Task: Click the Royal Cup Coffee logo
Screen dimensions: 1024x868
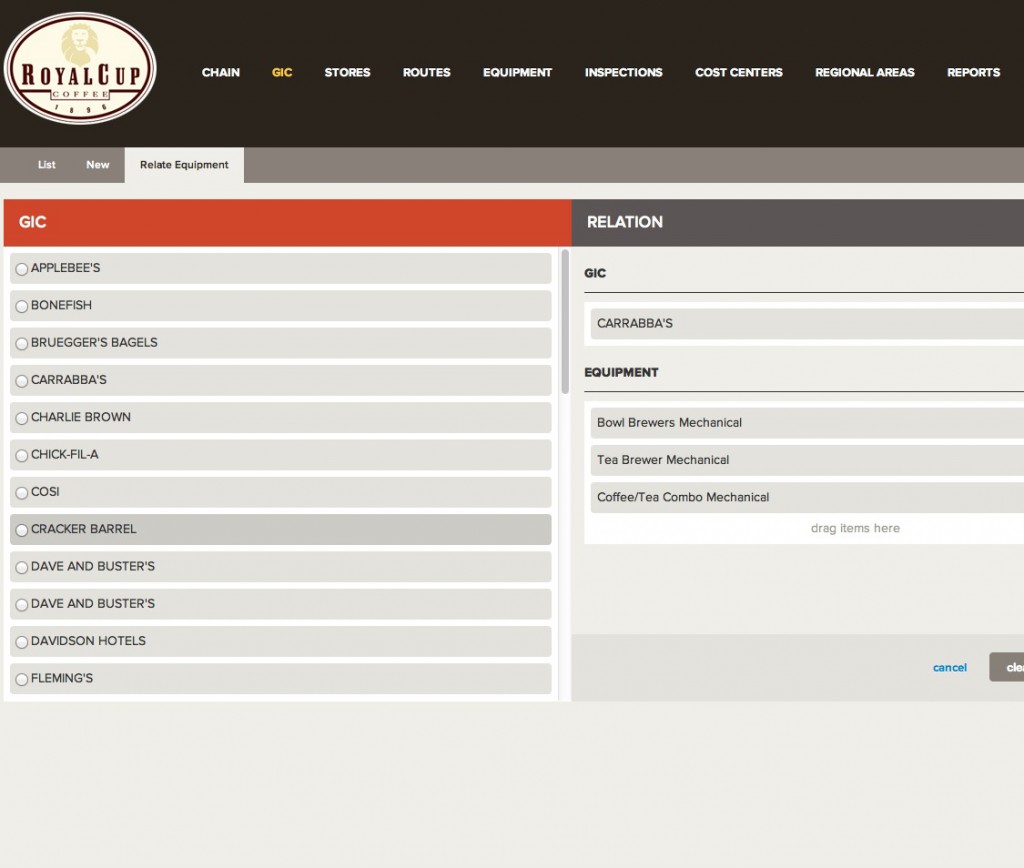Action: pos(80,69)
